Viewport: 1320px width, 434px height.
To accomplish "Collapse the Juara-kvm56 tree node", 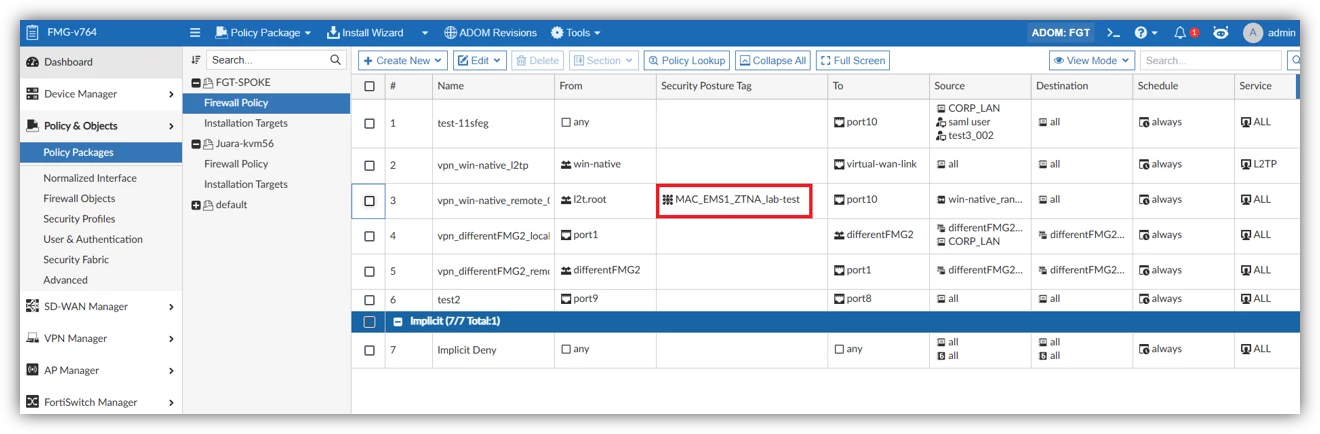I will 195,144.
